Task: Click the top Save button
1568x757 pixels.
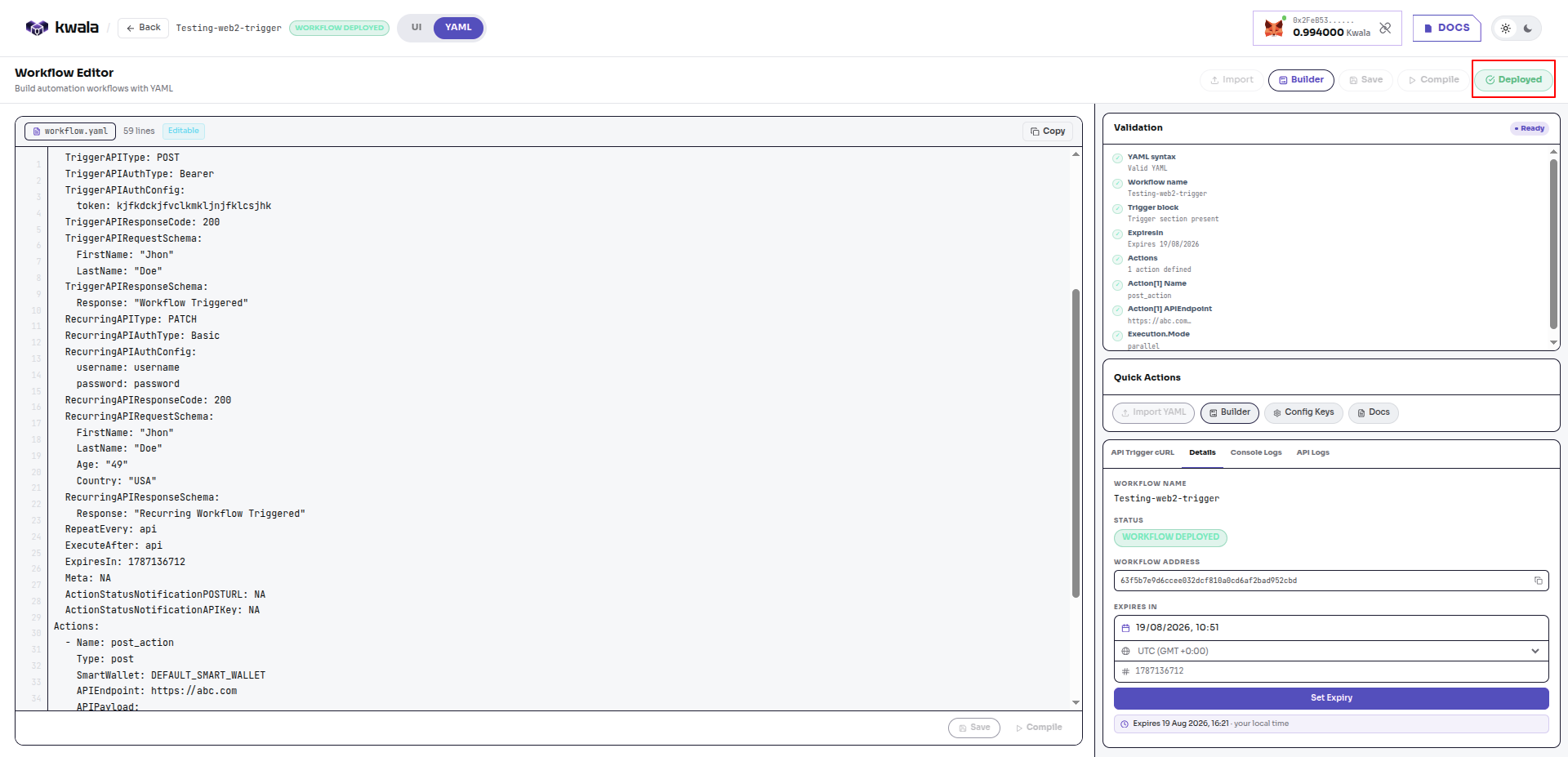Action: (1365, 80)
